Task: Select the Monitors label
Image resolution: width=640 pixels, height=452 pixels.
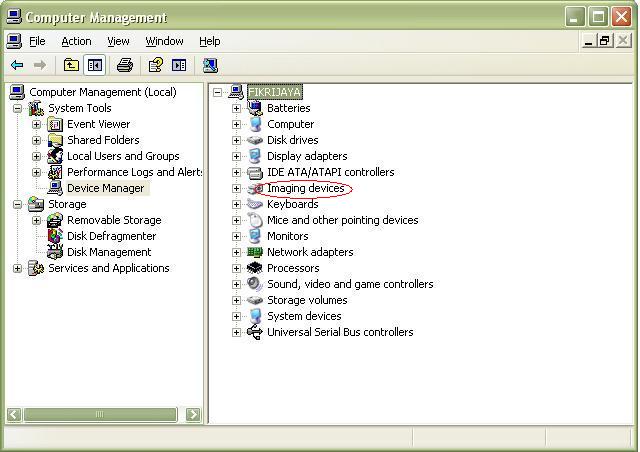Action: click(288, 236)
